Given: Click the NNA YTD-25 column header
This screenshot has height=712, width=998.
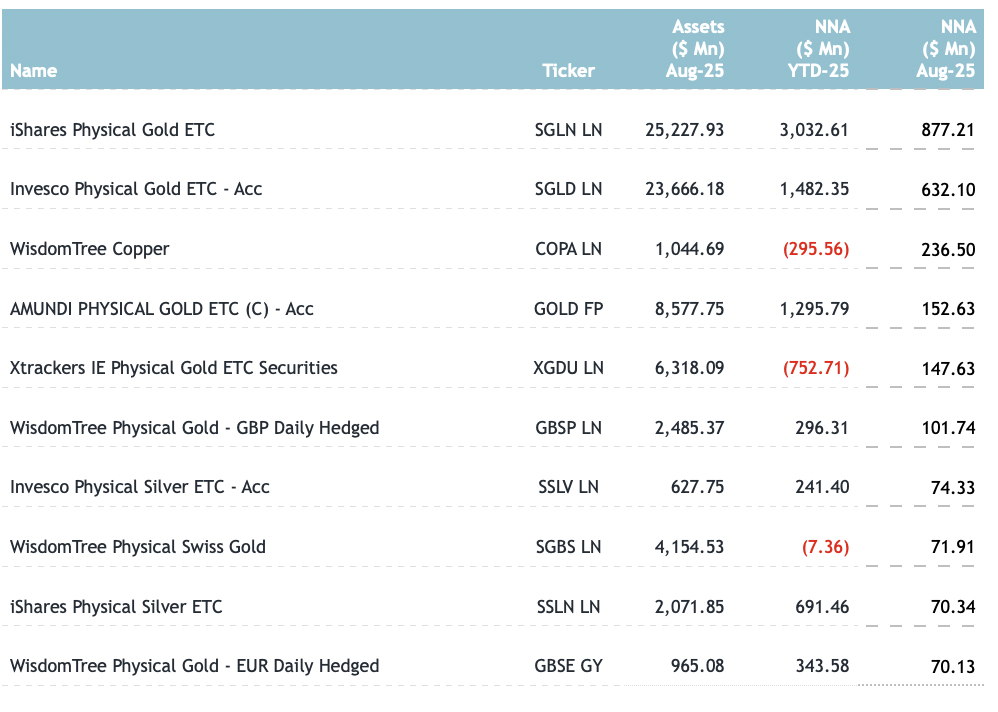Looking at the screenshot, I should click(821, 49).
